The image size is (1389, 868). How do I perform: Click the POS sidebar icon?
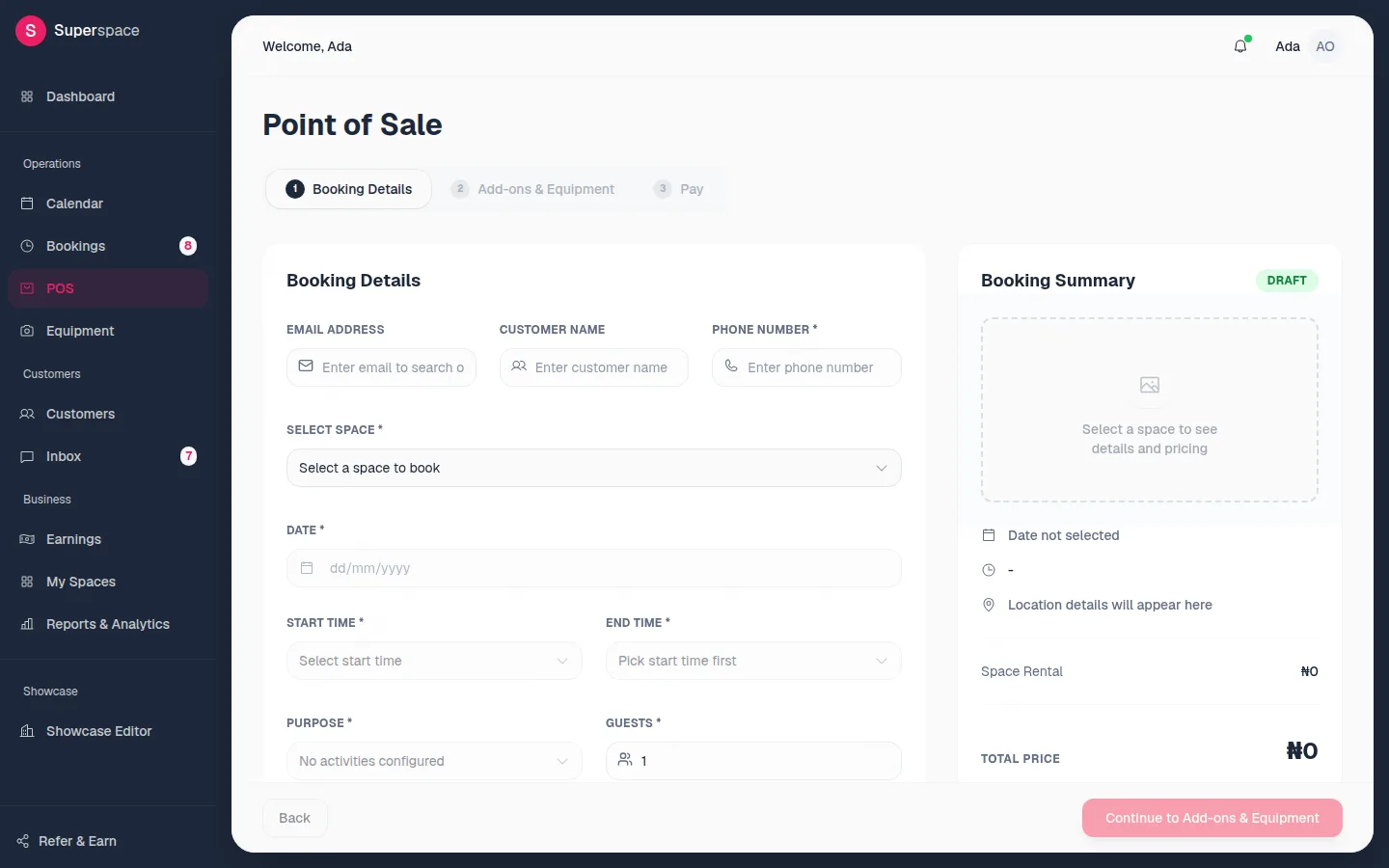point(27,288)
